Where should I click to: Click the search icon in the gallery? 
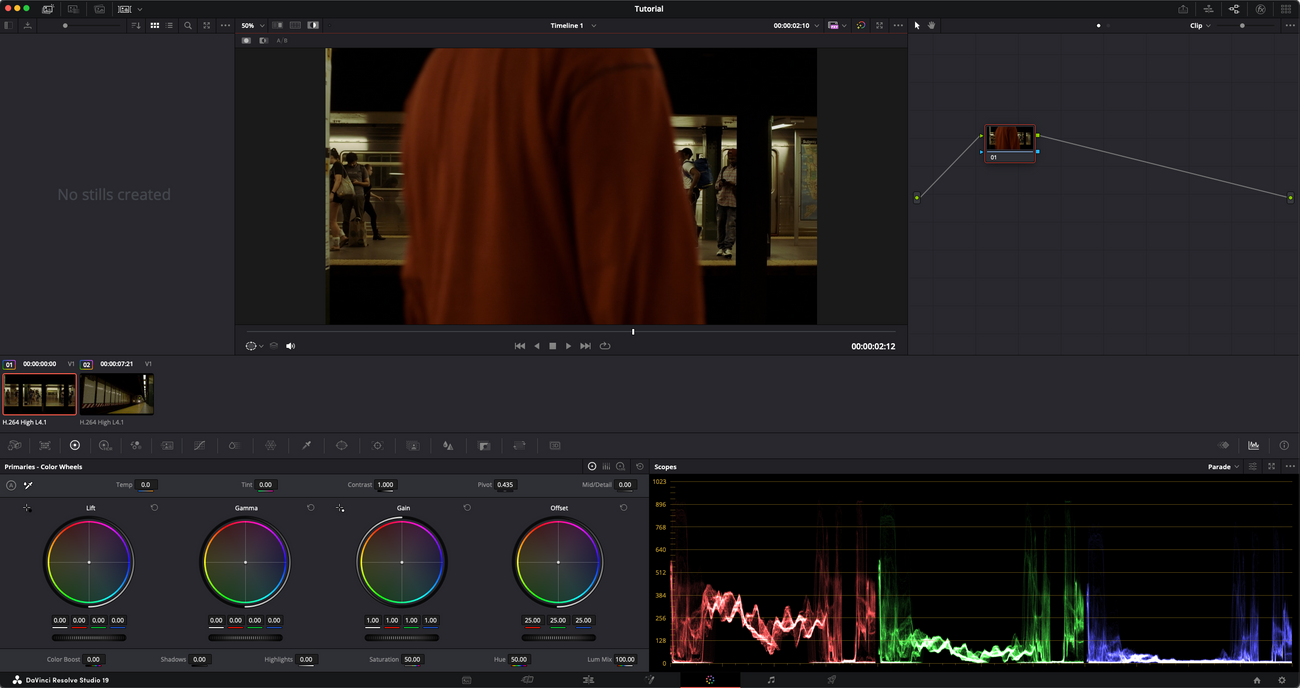pyautogui.click(x=187, y=26)
